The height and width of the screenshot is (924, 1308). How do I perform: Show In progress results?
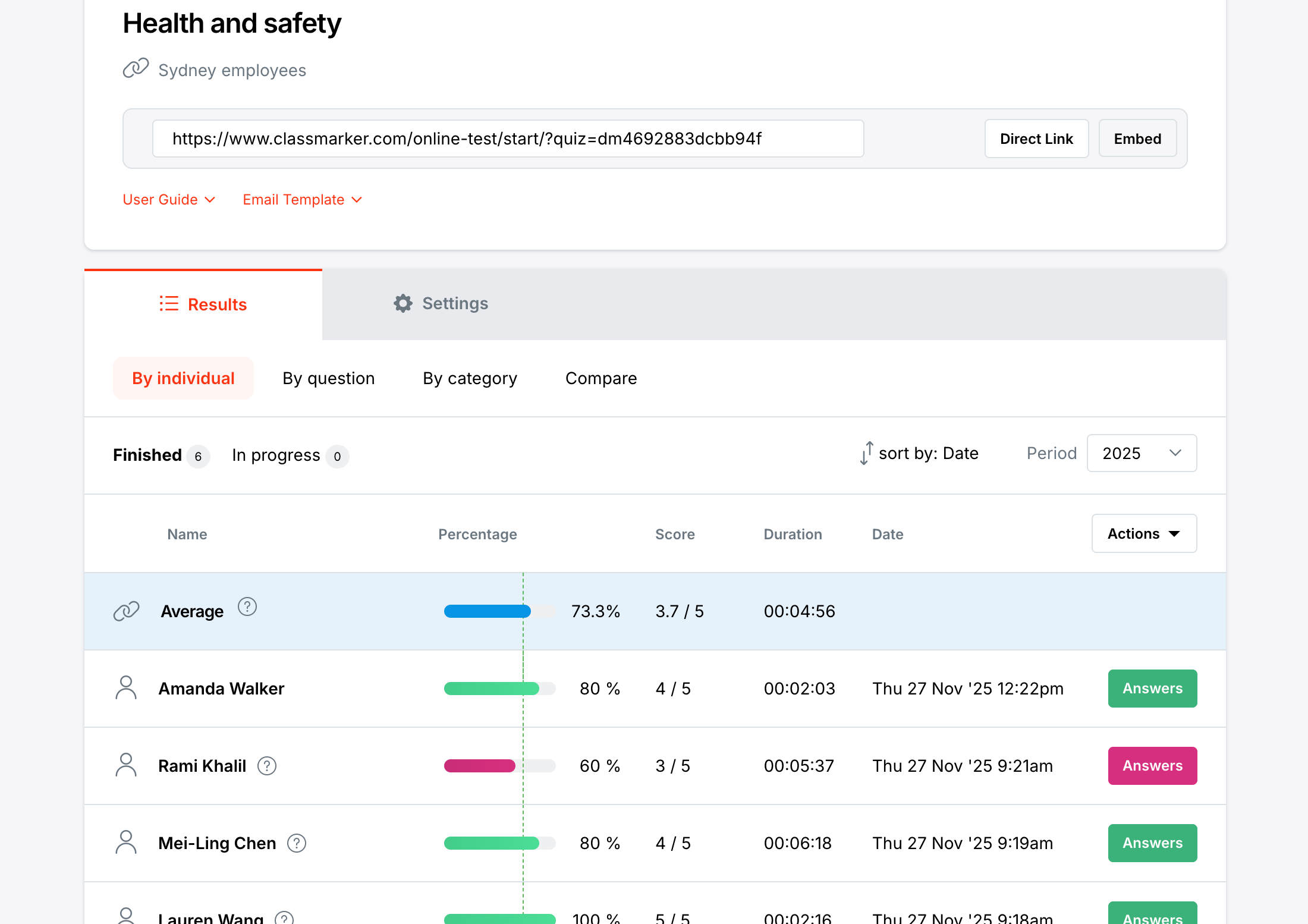click(276, 455)
